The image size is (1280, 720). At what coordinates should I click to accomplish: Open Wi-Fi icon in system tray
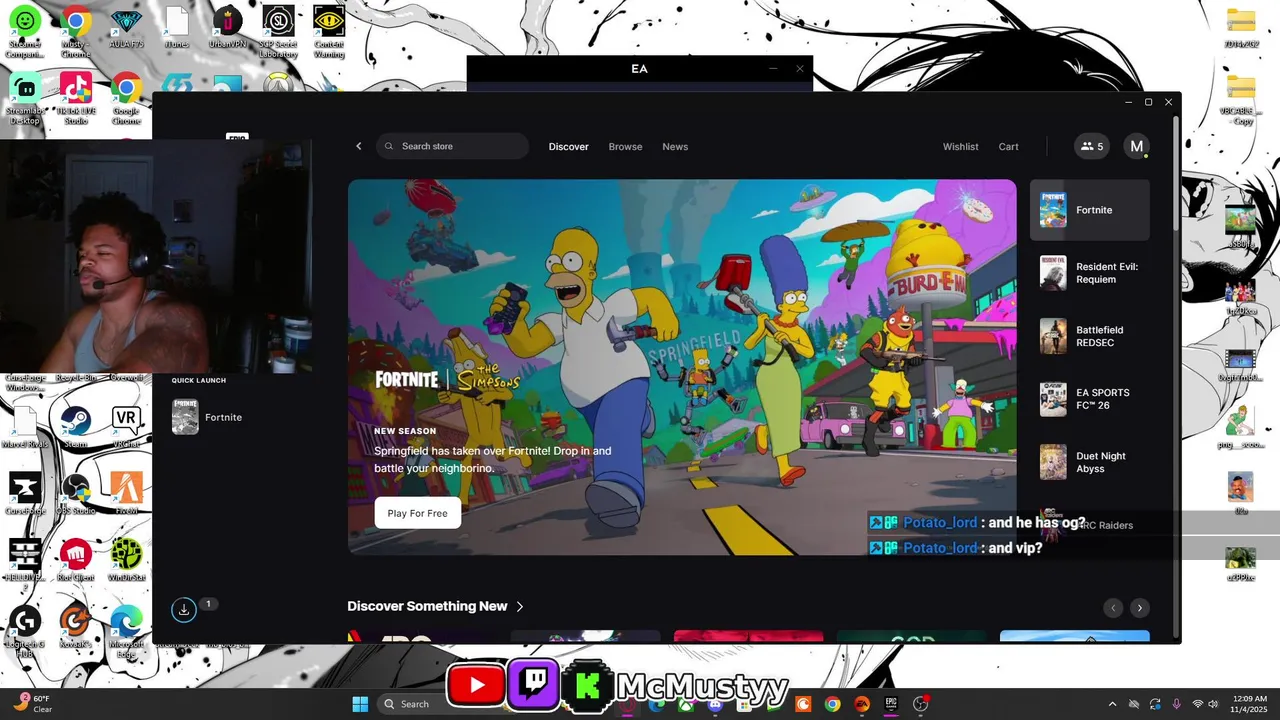[x=1199, y=704]
